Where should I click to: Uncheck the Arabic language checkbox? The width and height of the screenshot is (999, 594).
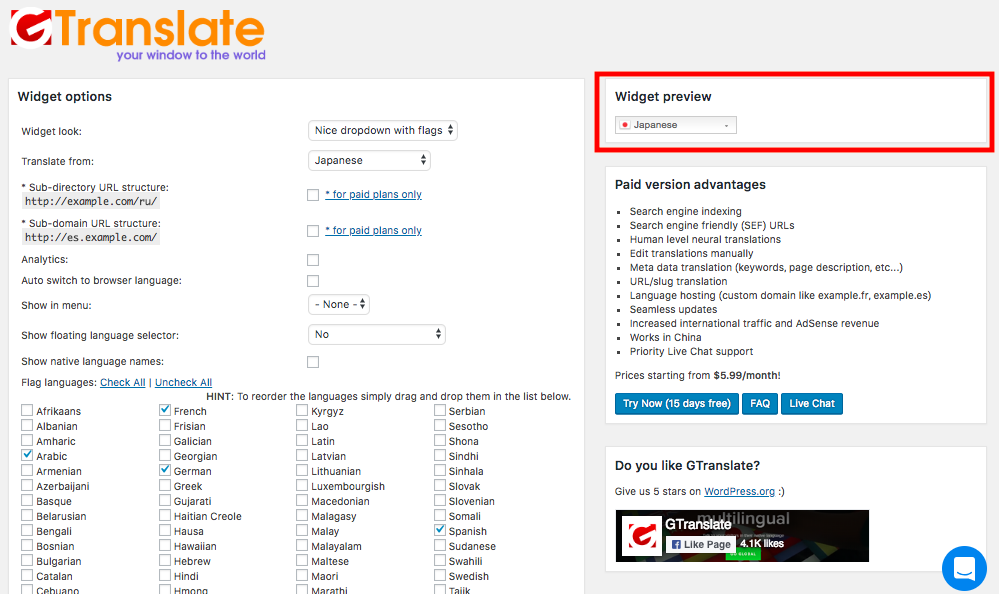(x=27, y=455)
